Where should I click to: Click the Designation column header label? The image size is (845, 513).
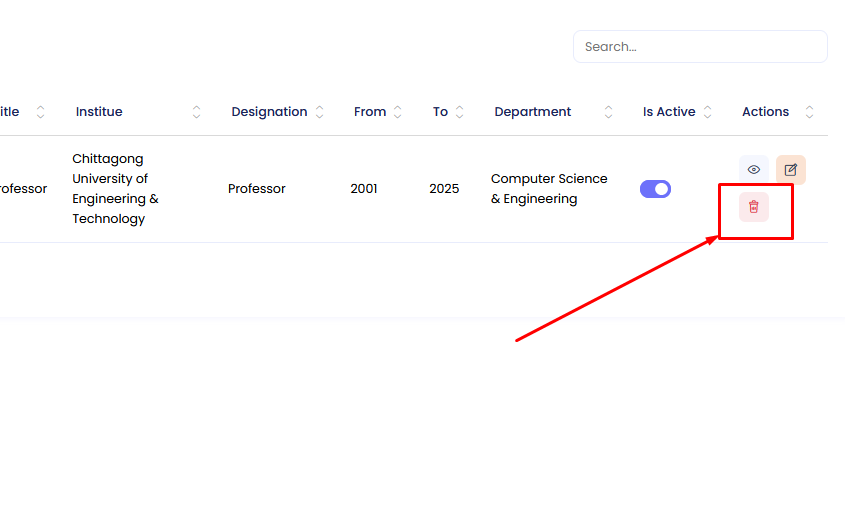pos(269,112)
